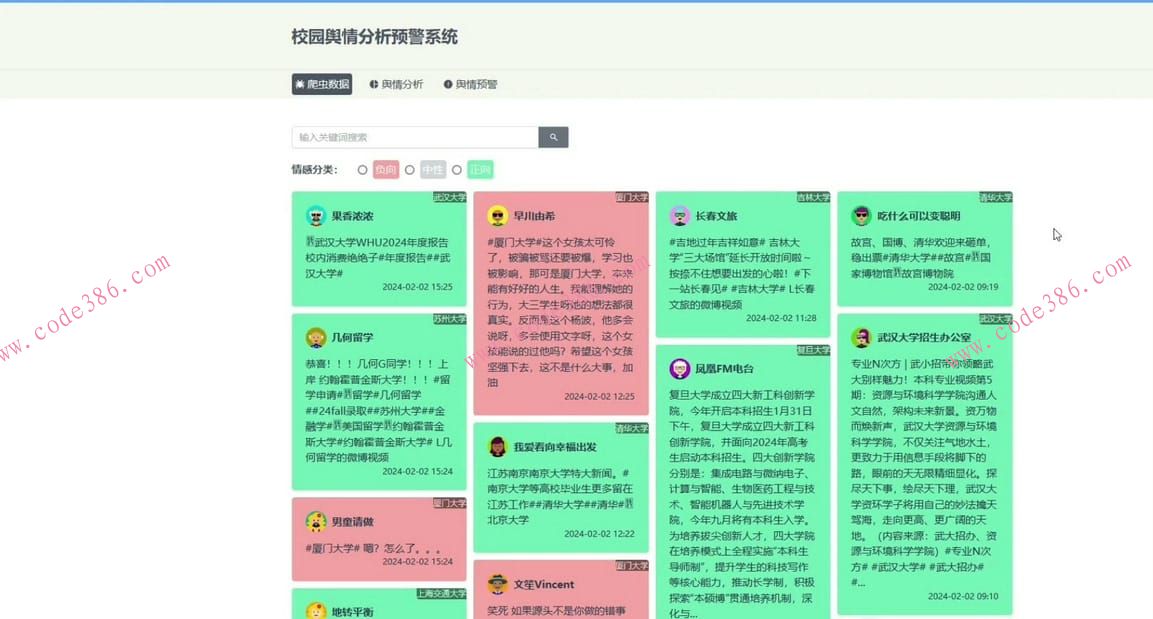This screenshot has height=619, width=1153.
Task: Click the red 负向 sentiment label
Action: tap(385, 169)
